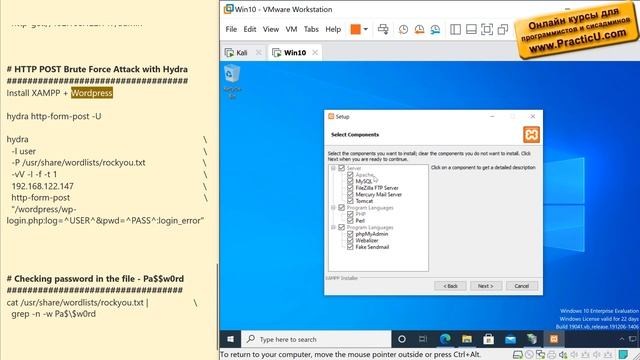Open the snapshot manager icon
The image size is (640, 360).
click(435, 29)
